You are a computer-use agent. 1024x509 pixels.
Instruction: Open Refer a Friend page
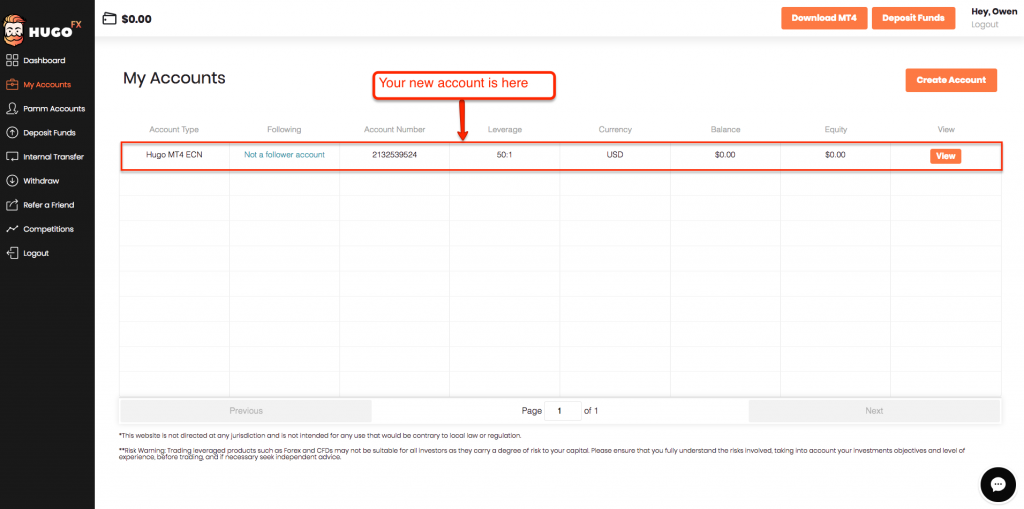(x=49, y=205)
